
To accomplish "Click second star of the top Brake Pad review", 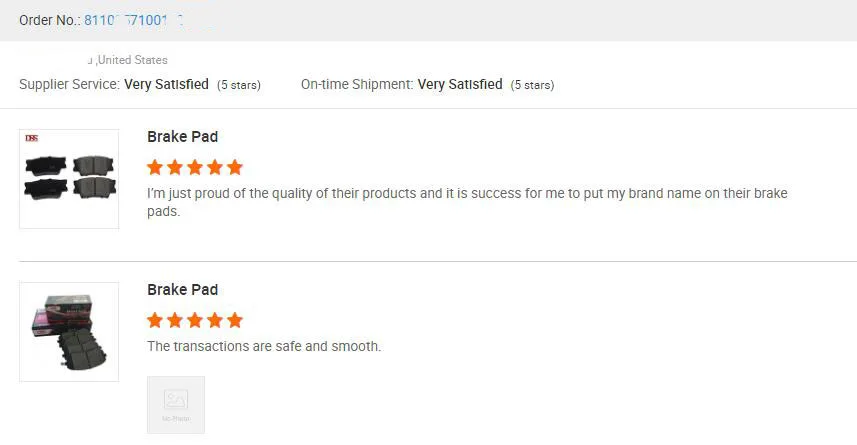I will 175,167.
